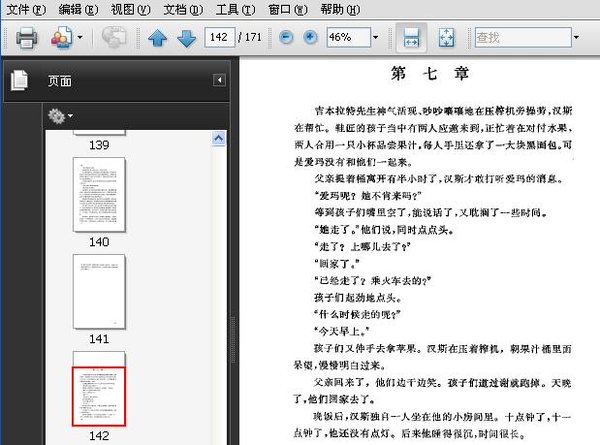Open the thumbnail options gear menu
Screen dimensions: 600x445
tap(59, 116)
